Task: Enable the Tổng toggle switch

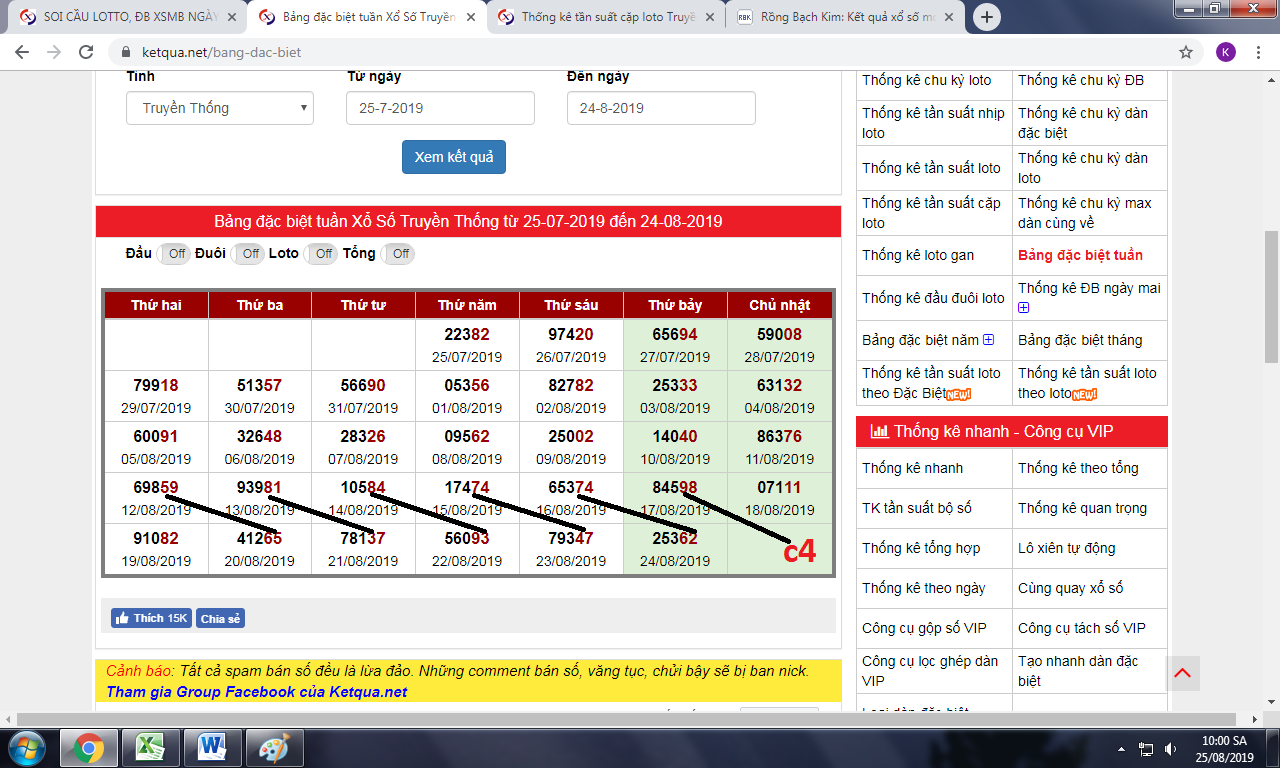Action: click(398, 254)
